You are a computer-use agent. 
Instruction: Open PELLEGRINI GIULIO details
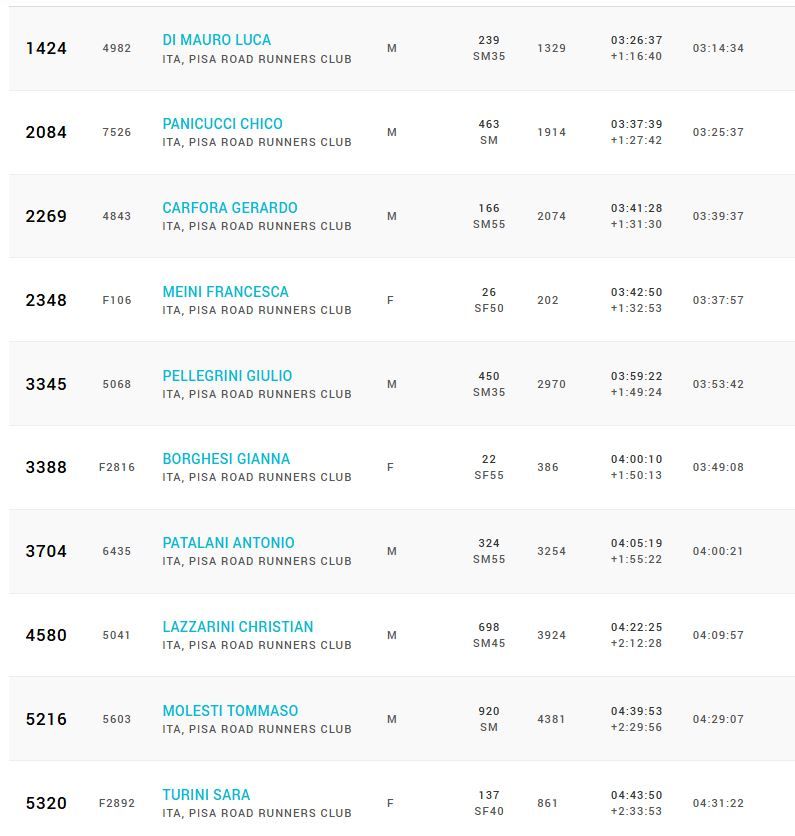point(227,376)
